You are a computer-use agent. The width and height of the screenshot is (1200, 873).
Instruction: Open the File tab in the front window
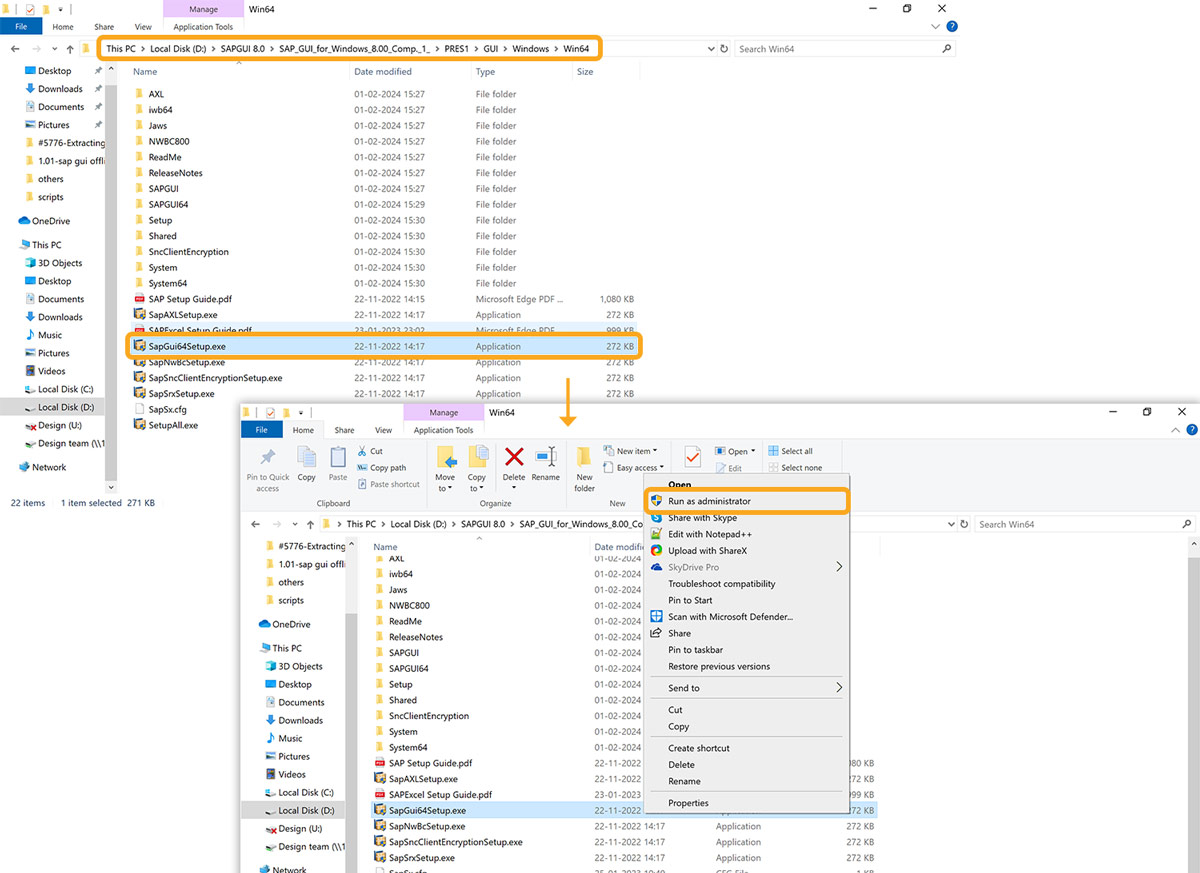[x=262, y=430]
